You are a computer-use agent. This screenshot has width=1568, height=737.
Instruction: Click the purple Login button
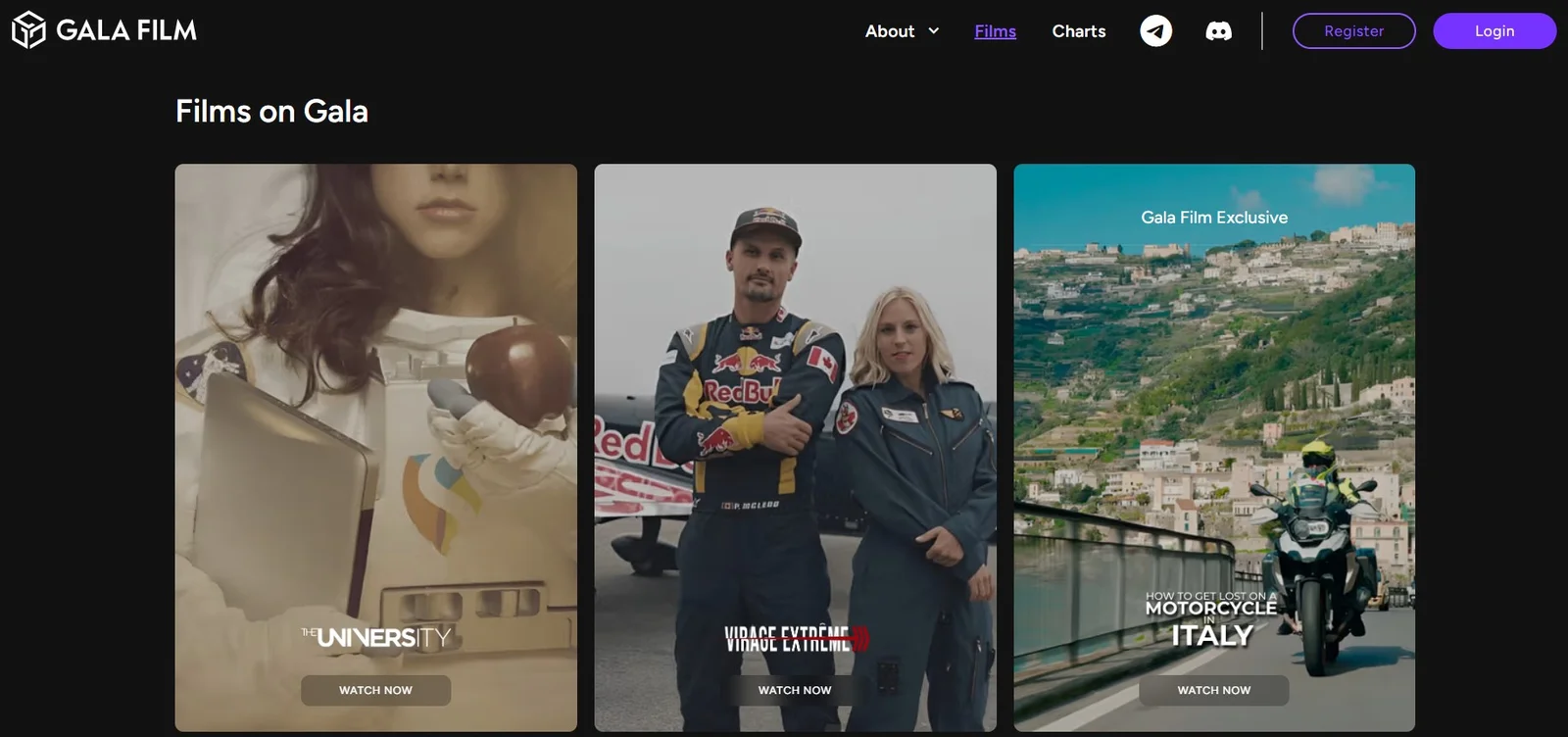[x=1494, y=31]
